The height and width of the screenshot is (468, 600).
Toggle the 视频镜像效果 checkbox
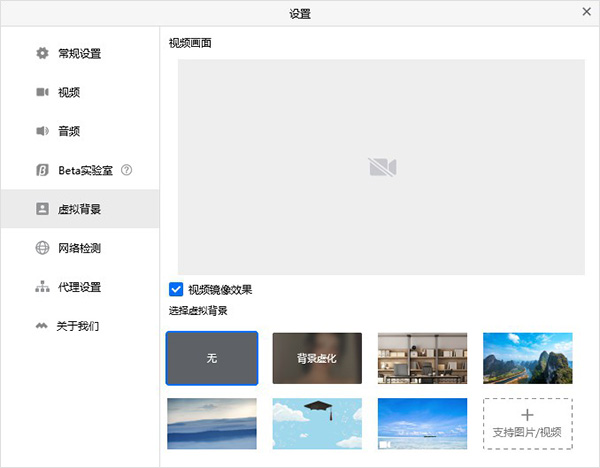pyautogui.click(x=176, y=290)
